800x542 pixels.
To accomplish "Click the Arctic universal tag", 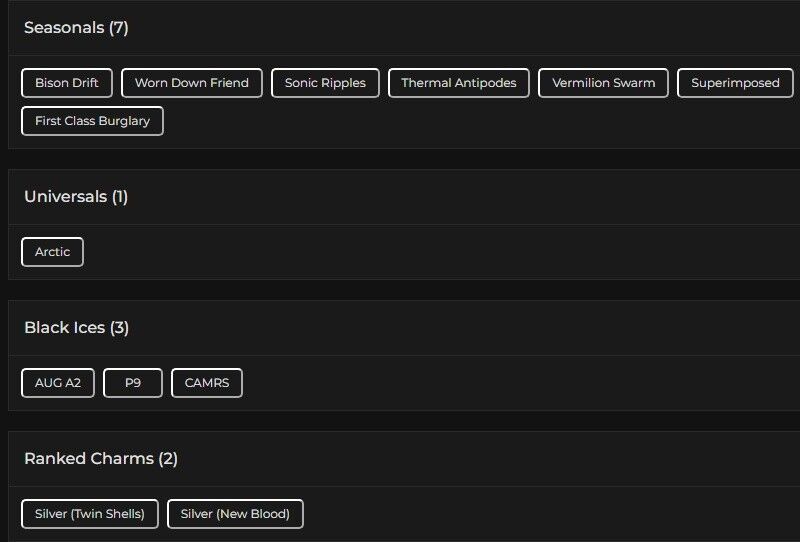I will (x=52, y=252).
